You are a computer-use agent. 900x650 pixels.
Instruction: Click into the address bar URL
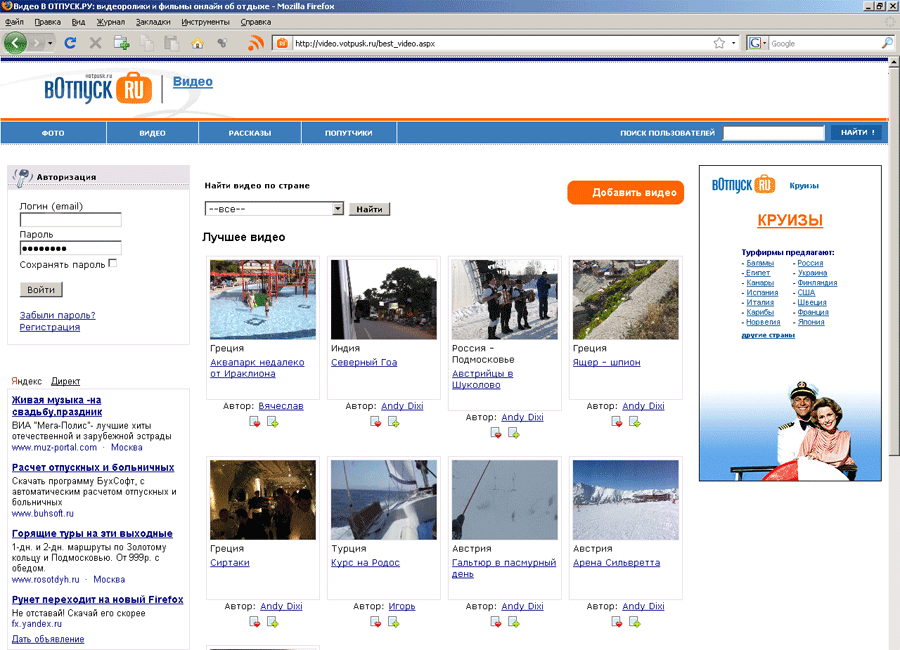pyautogui.click(x=499, y=43)
